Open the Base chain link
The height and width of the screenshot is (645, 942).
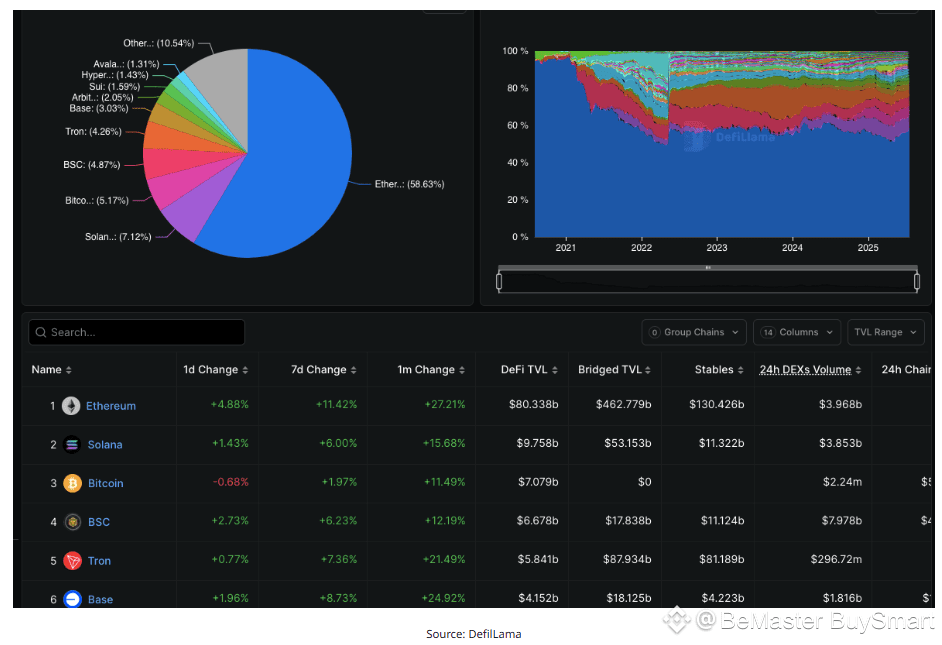100,599
